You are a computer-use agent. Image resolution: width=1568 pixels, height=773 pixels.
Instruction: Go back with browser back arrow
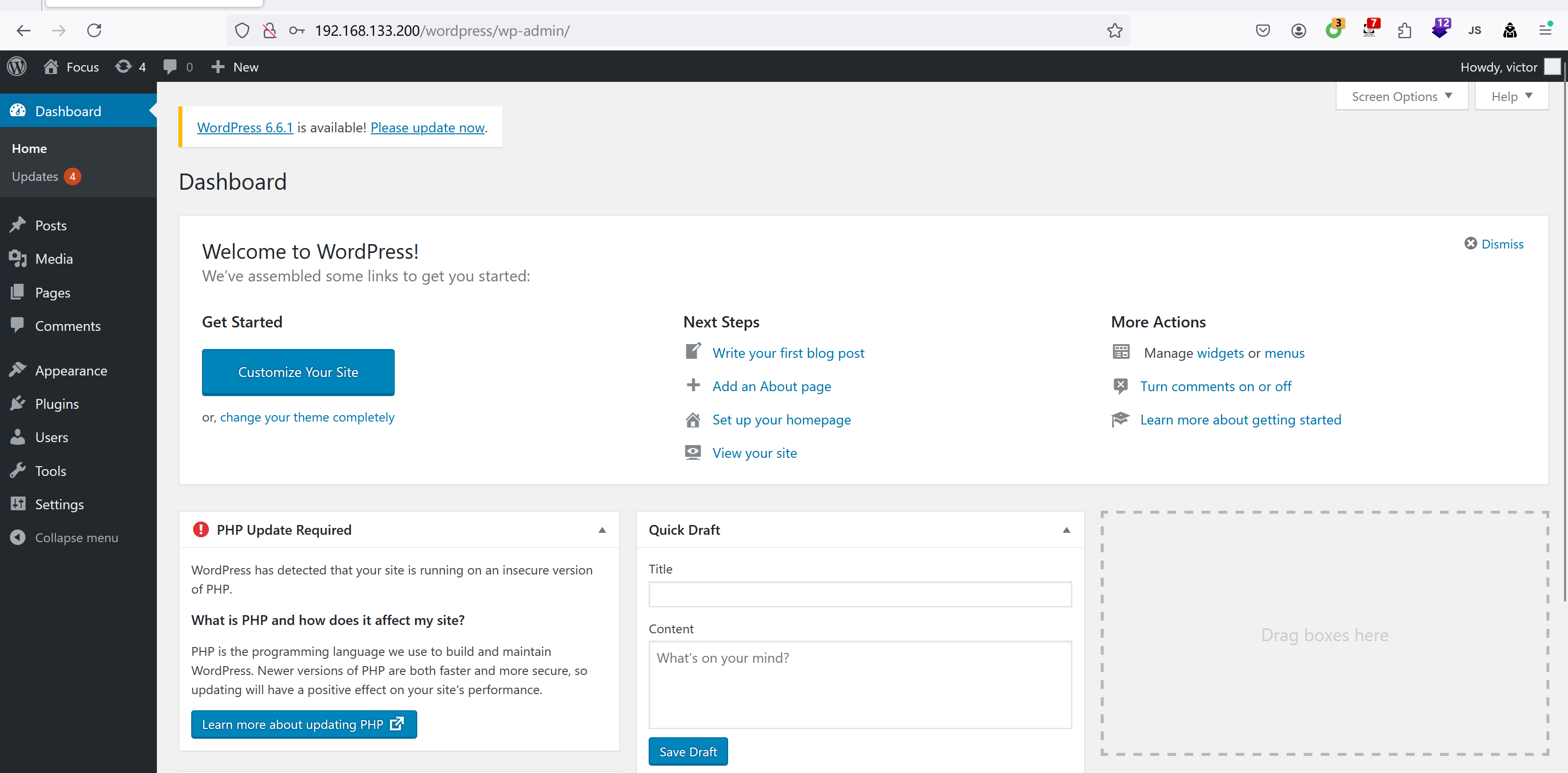pos(23,30)
